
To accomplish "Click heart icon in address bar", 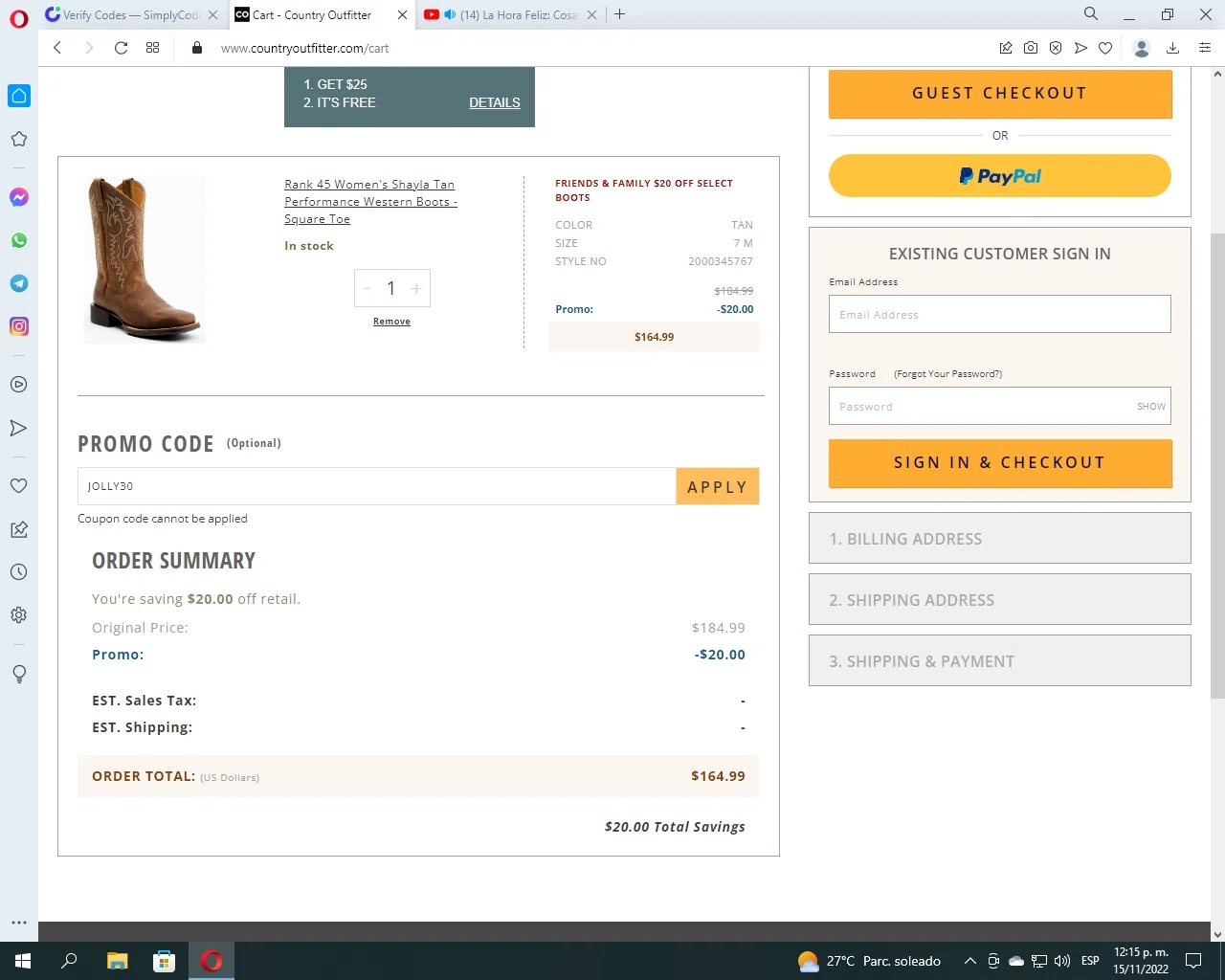I will [x=1105, y=48].
